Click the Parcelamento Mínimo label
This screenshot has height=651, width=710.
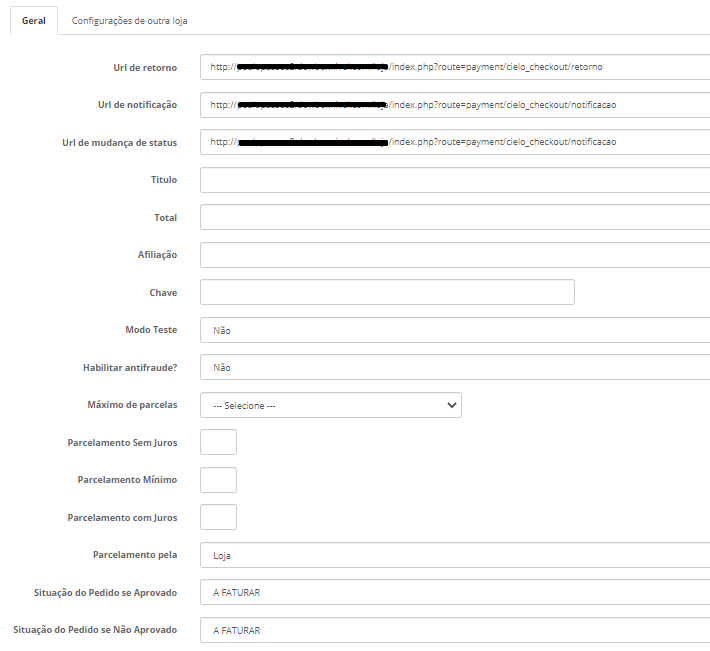[x=127, y=480]
